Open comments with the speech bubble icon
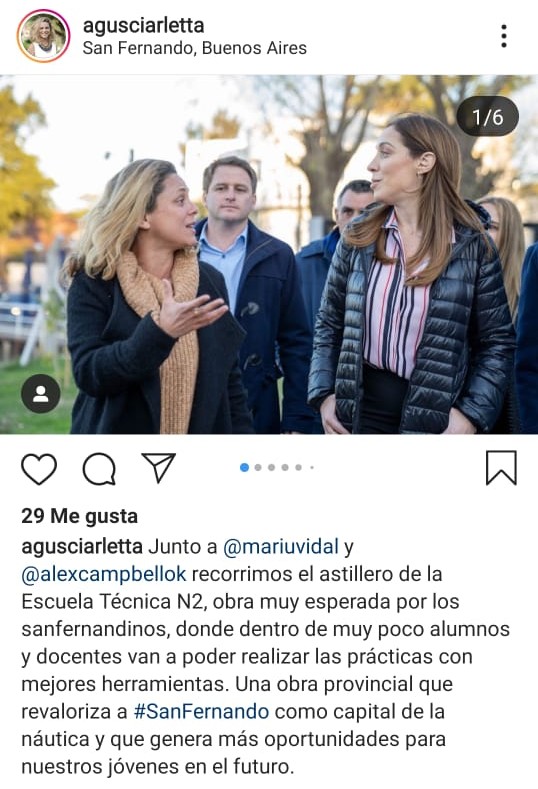The width and height of the screenshot is (538, 789). click(x=99, y=469)
